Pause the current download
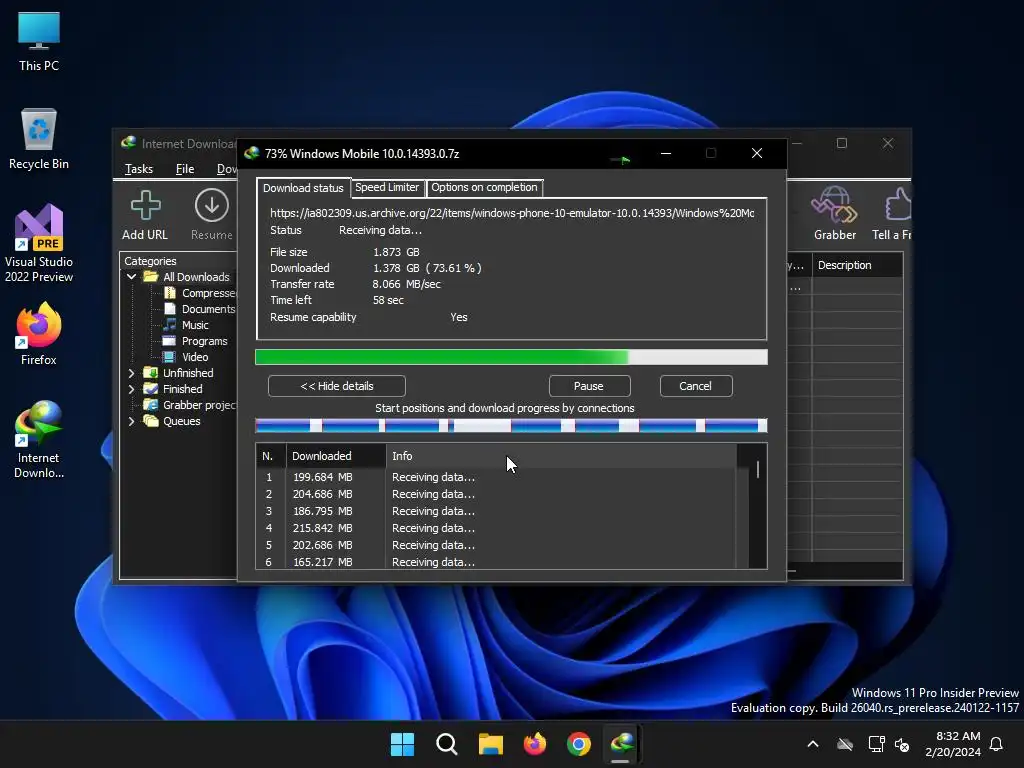 [x=588, y=386]
